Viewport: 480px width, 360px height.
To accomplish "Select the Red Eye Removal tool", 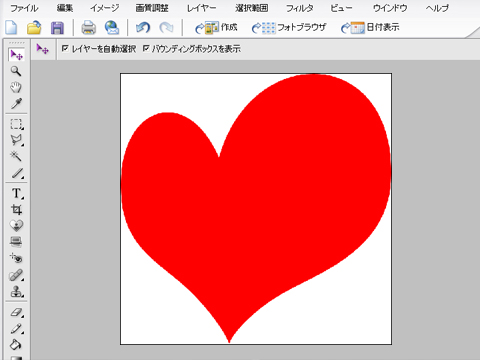I will click(x=16, y=258).
